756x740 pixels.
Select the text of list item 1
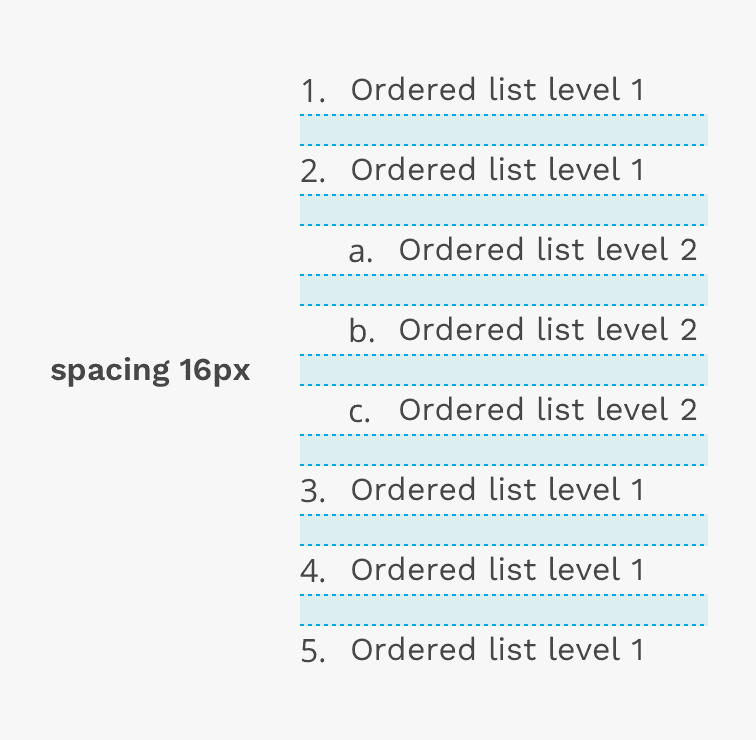497,90
